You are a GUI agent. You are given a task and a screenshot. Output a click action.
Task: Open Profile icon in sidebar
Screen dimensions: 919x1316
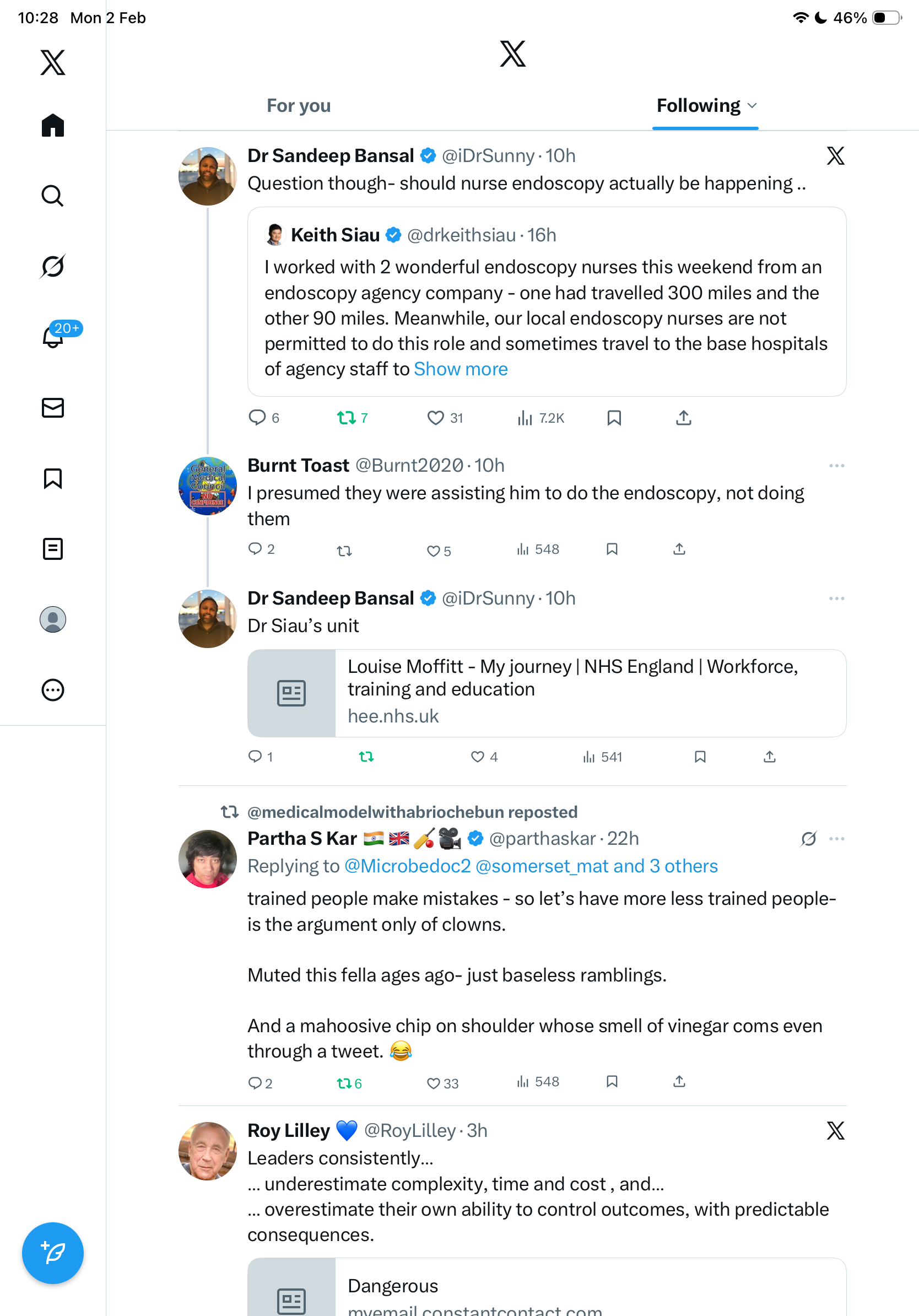[x=53, y=619]
